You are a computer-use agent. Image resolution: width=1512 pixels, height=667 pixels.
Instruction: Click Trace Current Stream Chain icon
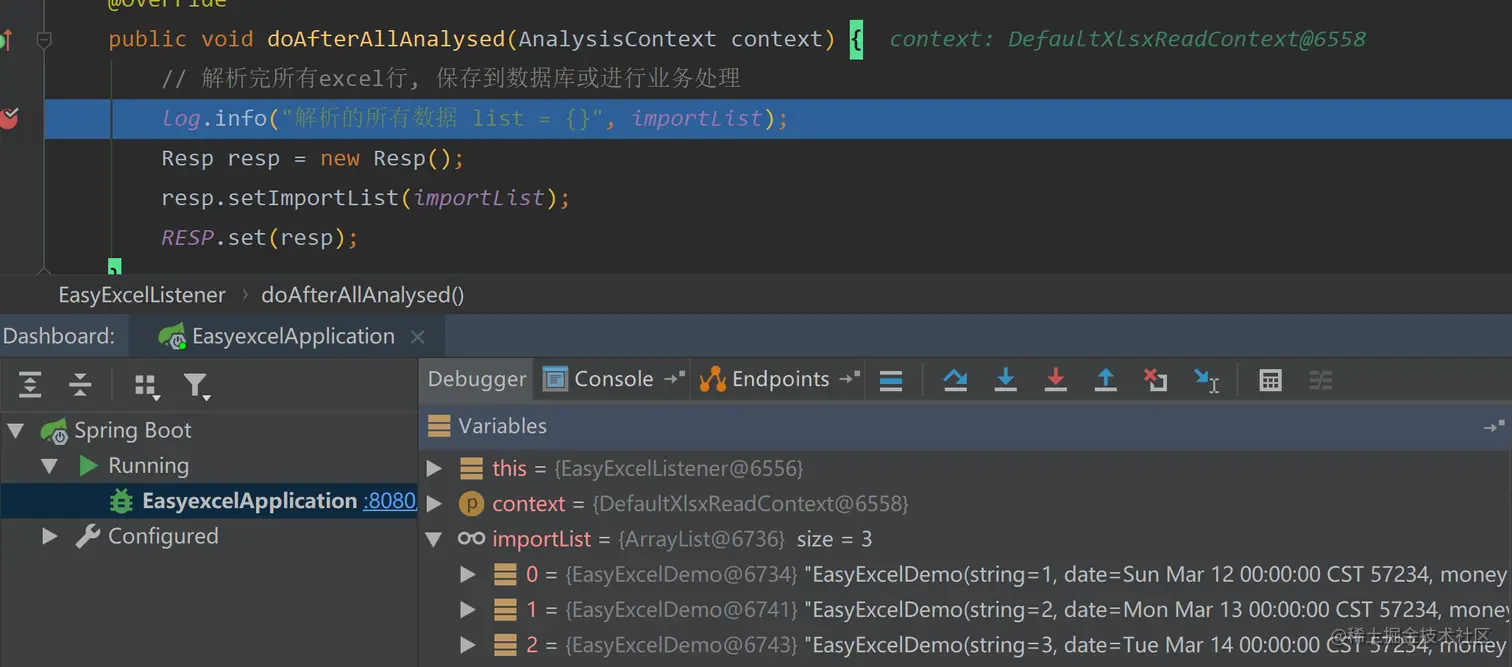click(1320, 380)
